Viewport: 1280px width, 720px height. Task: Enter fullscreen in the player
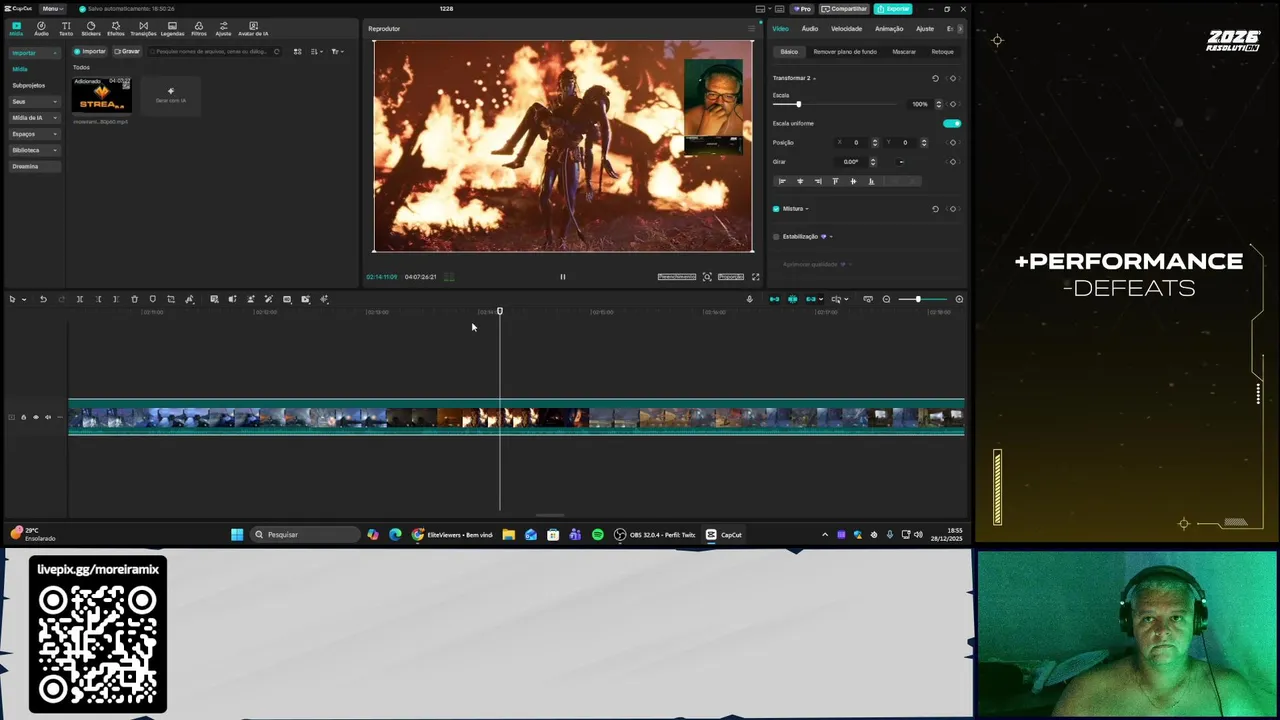pyautogui.click(x=755, y=277)
